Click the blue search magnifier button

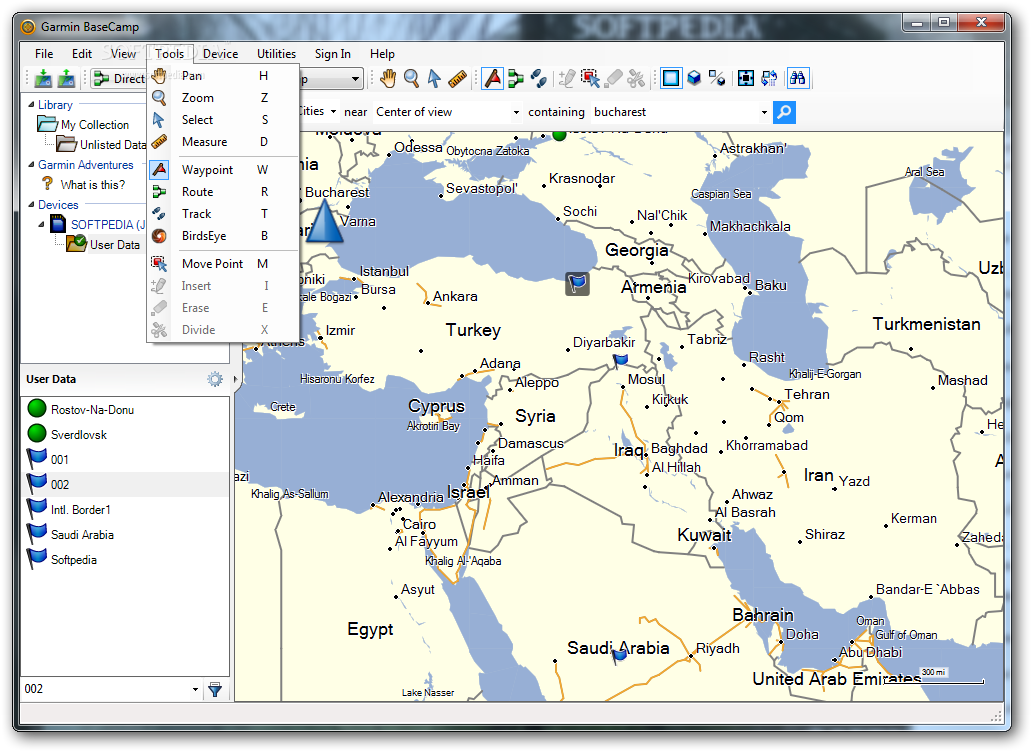point(784,112)
